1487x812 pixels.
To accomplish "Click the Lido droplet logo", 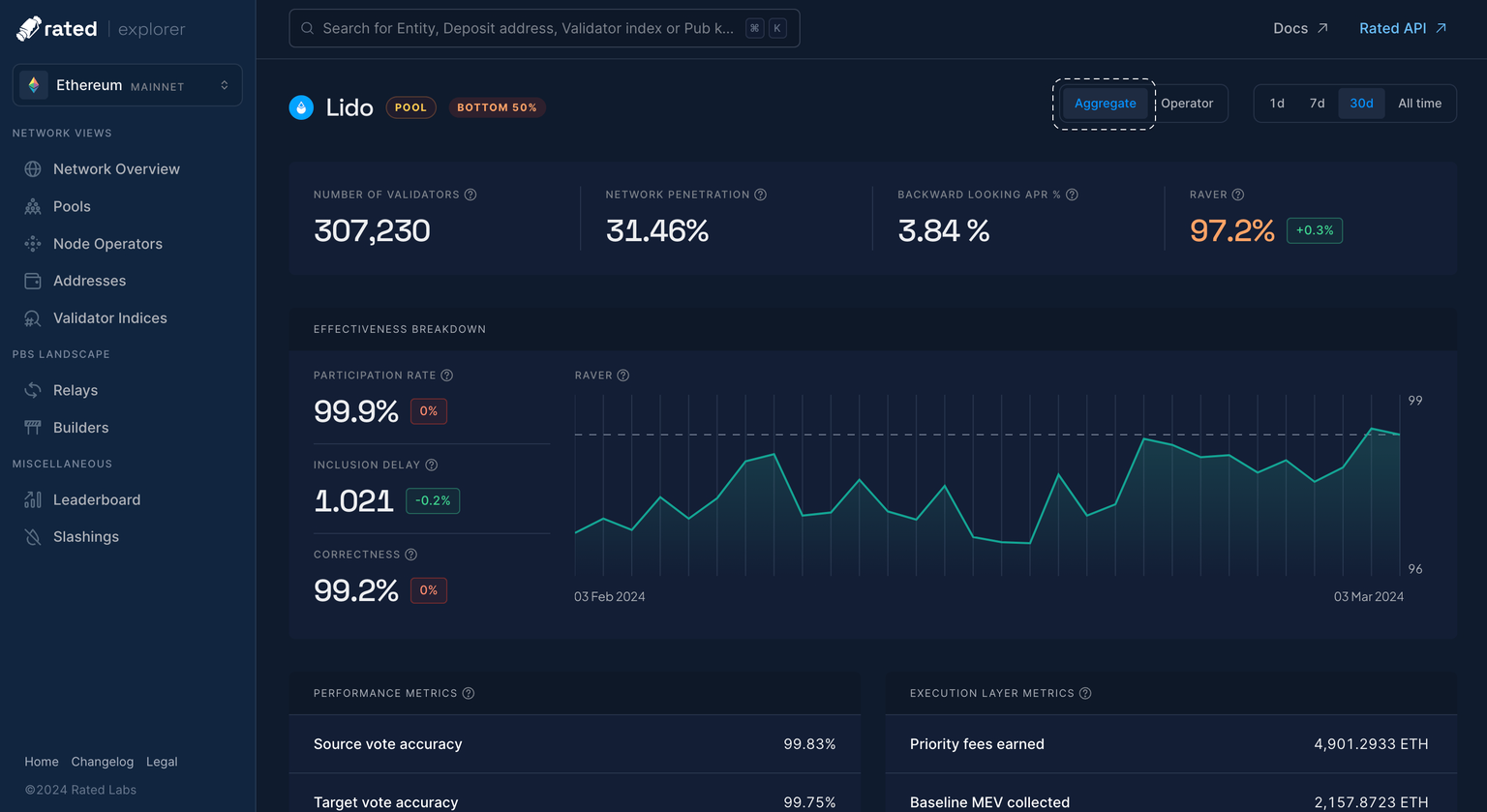I will click(x=301, y=107).
